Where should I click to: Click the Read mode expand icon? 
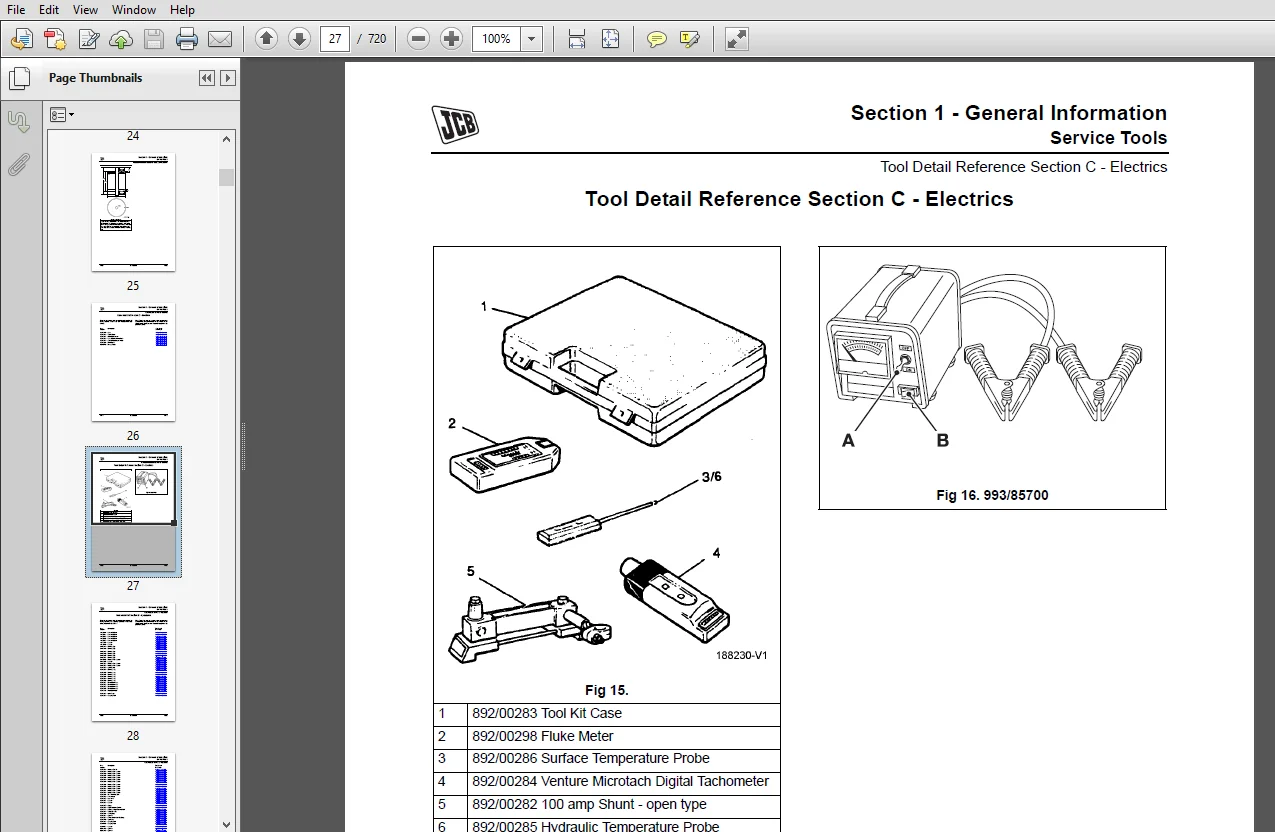click(x=737, y=39)
